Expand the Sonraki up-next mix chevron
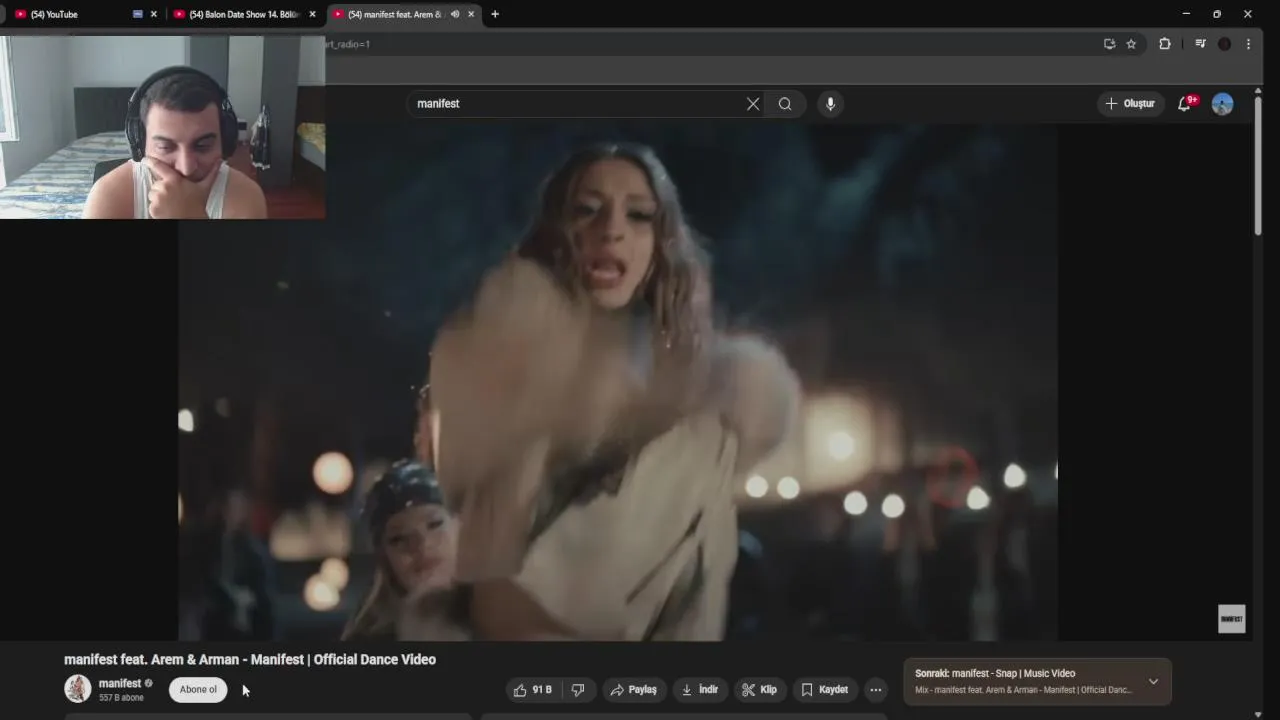The image size is (1280, 720). 1153,682
